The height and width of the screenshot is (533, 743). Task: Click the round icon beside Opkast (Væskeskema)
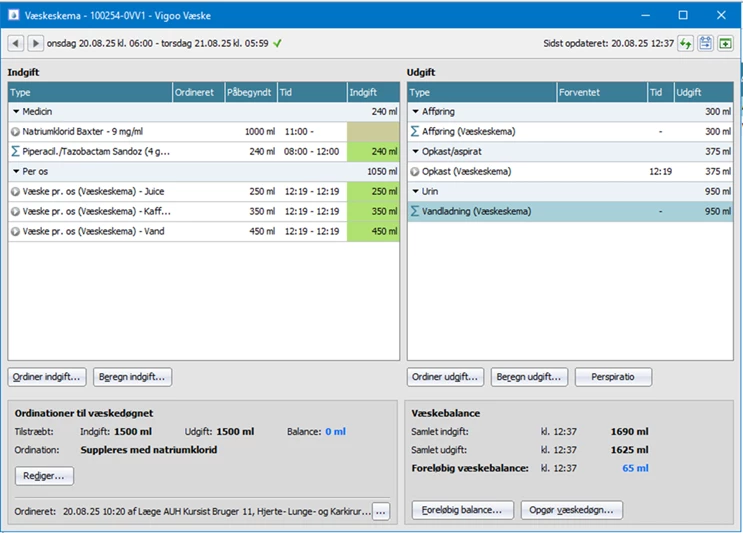point(415,171)
